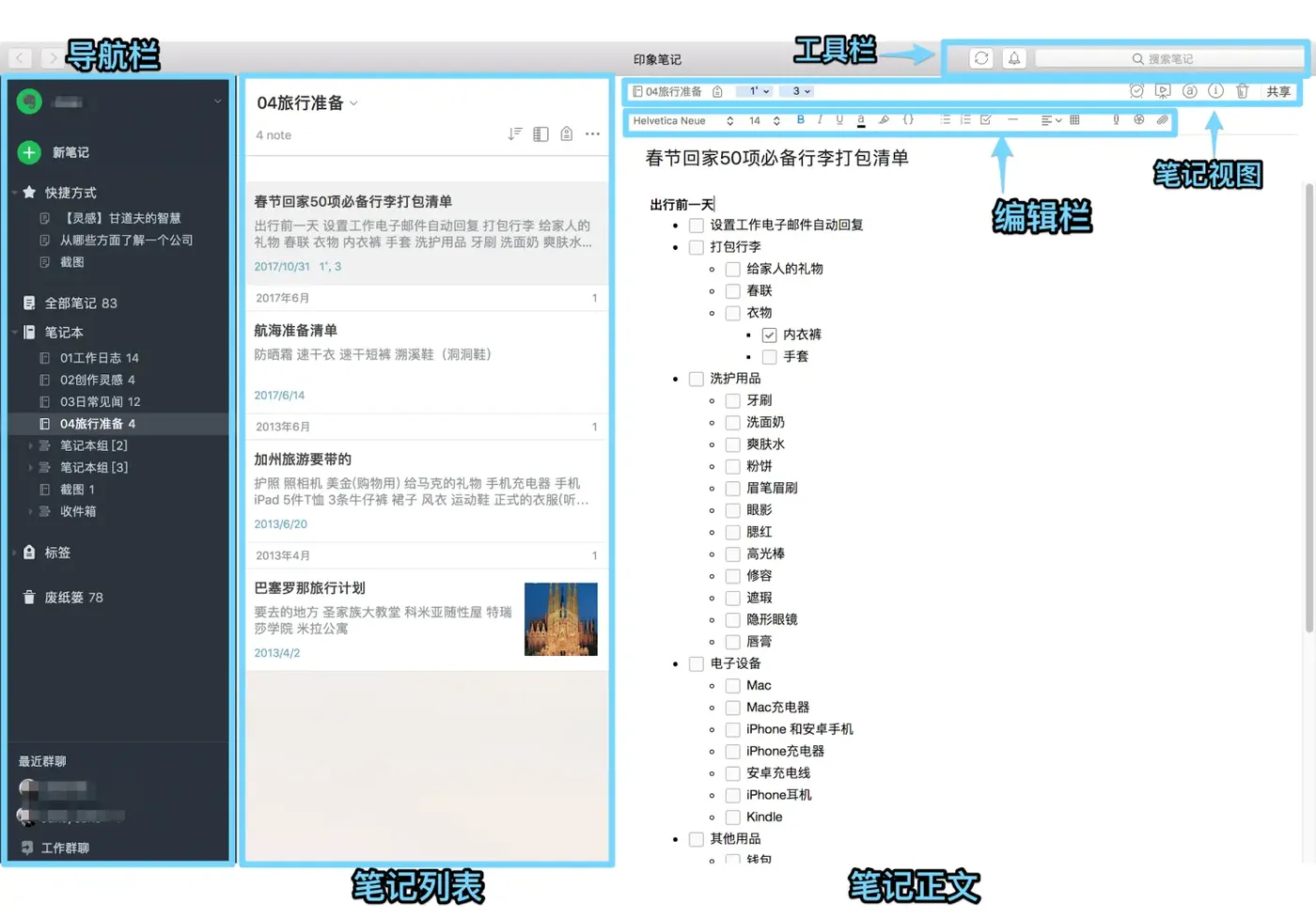Screen dimensions: 1316x919
Task: Open the 工作群聊 work chat
Action: 56,848
